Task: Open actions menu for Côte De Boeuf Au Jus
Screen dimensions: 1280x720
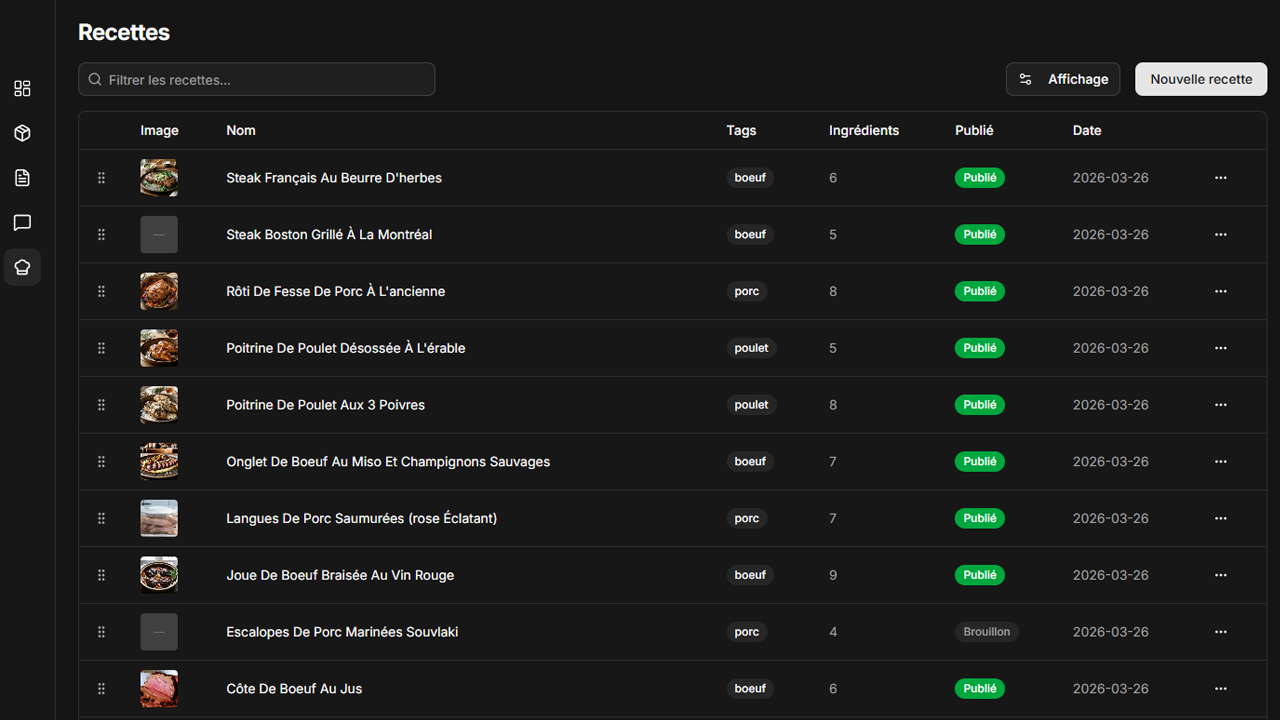Action: (x=1220, y=689)
